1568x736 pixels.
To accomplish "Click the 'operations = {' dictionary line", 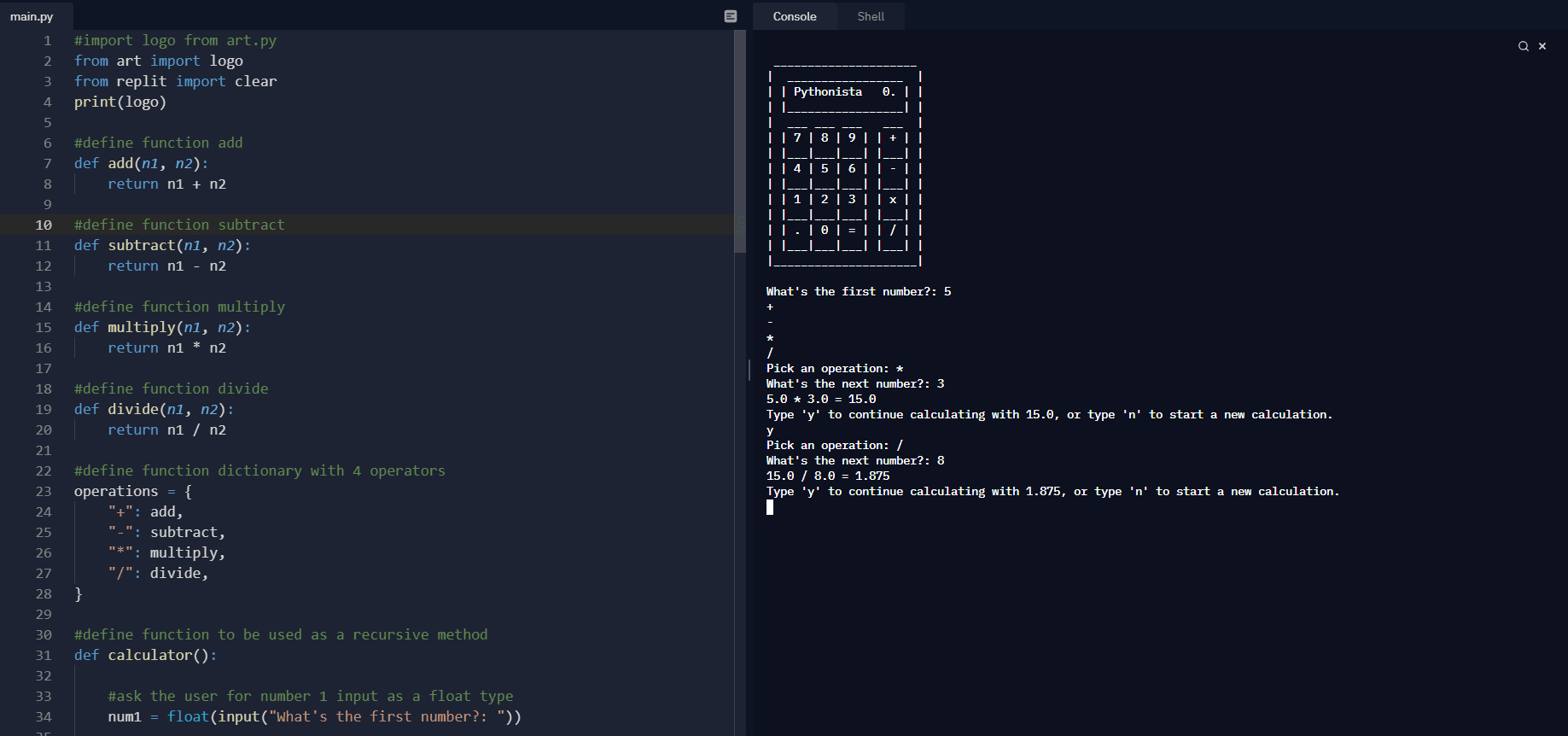I will point(132,491).
